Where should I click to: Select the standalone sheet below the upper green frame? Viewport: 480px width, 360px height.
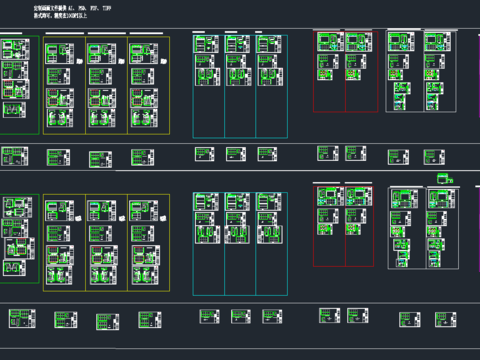coord(15,156)
